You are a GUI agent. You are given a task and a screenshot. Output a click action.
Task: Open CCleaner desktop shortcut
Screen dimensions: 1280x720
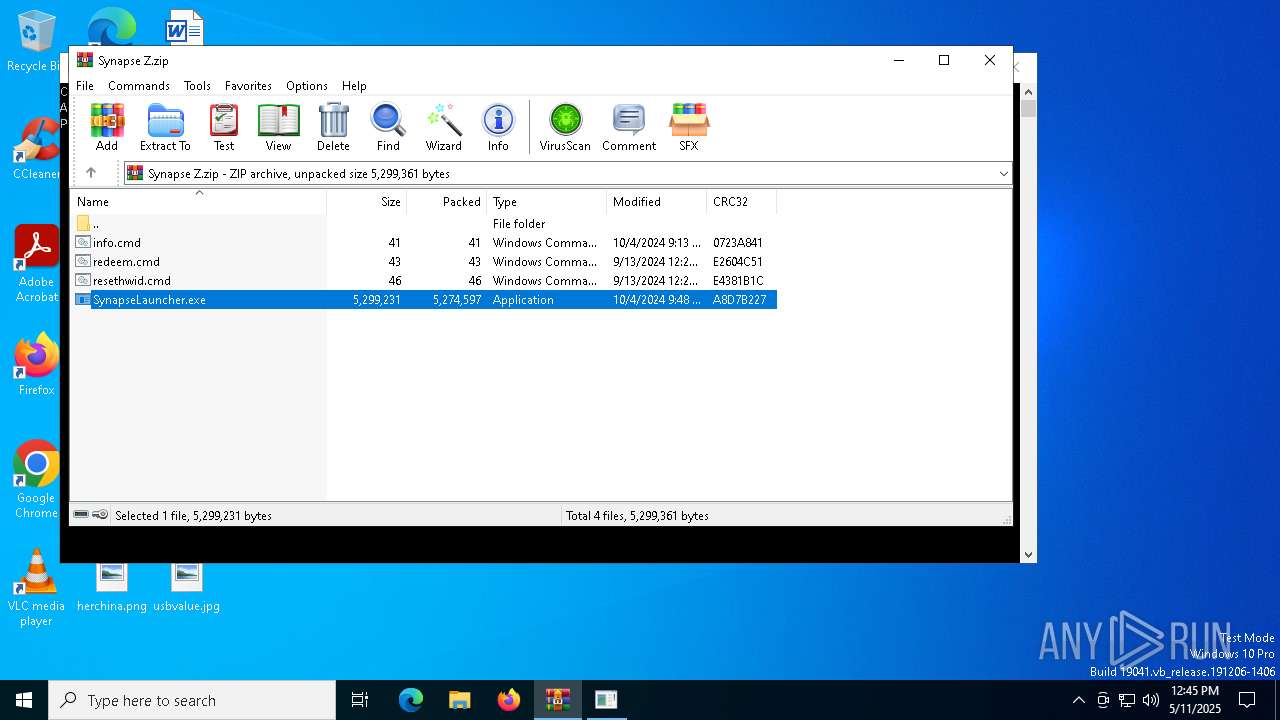[x=36, y=149]
